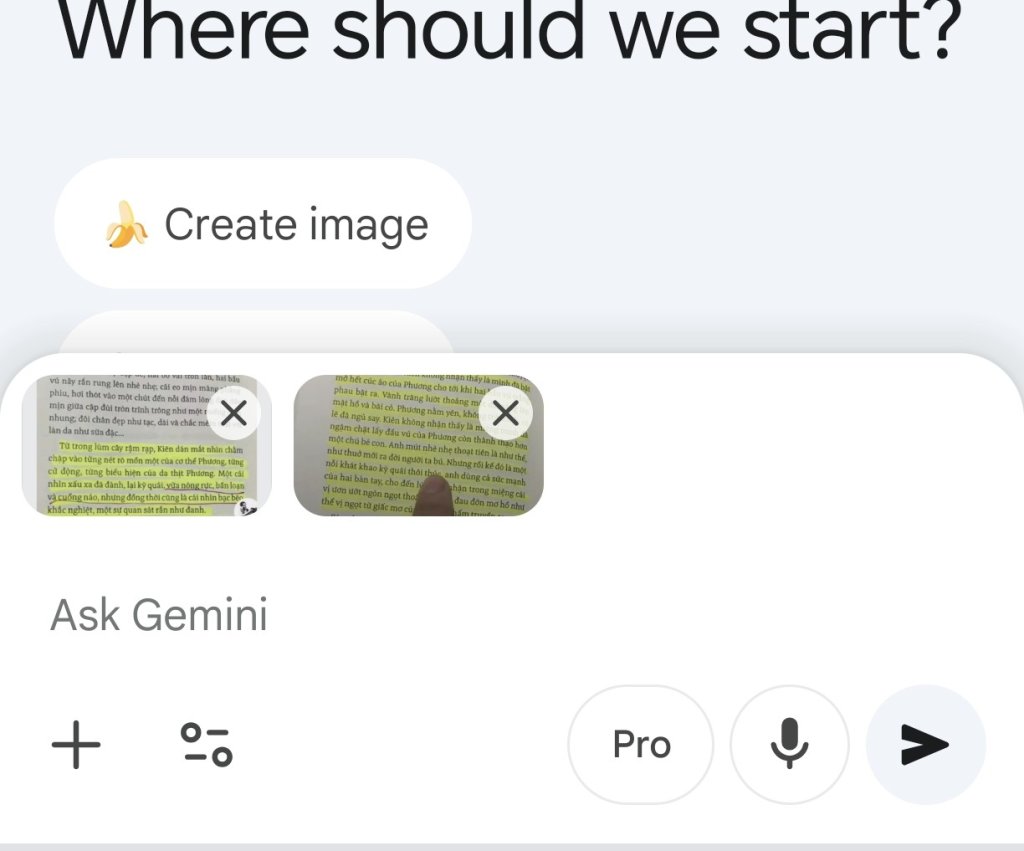1024x851 pixels.
Task: Focus the Ask Gemini text field
Action: click(400, 614)
